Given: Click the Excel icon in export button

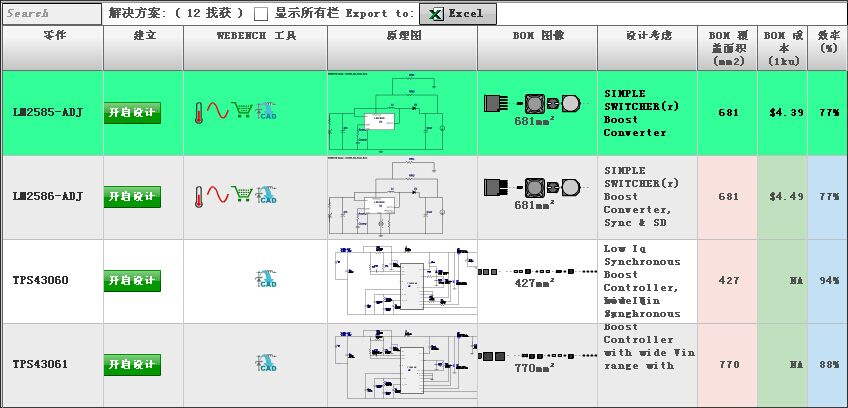Looking at the screenshot, I should [435, 14].
